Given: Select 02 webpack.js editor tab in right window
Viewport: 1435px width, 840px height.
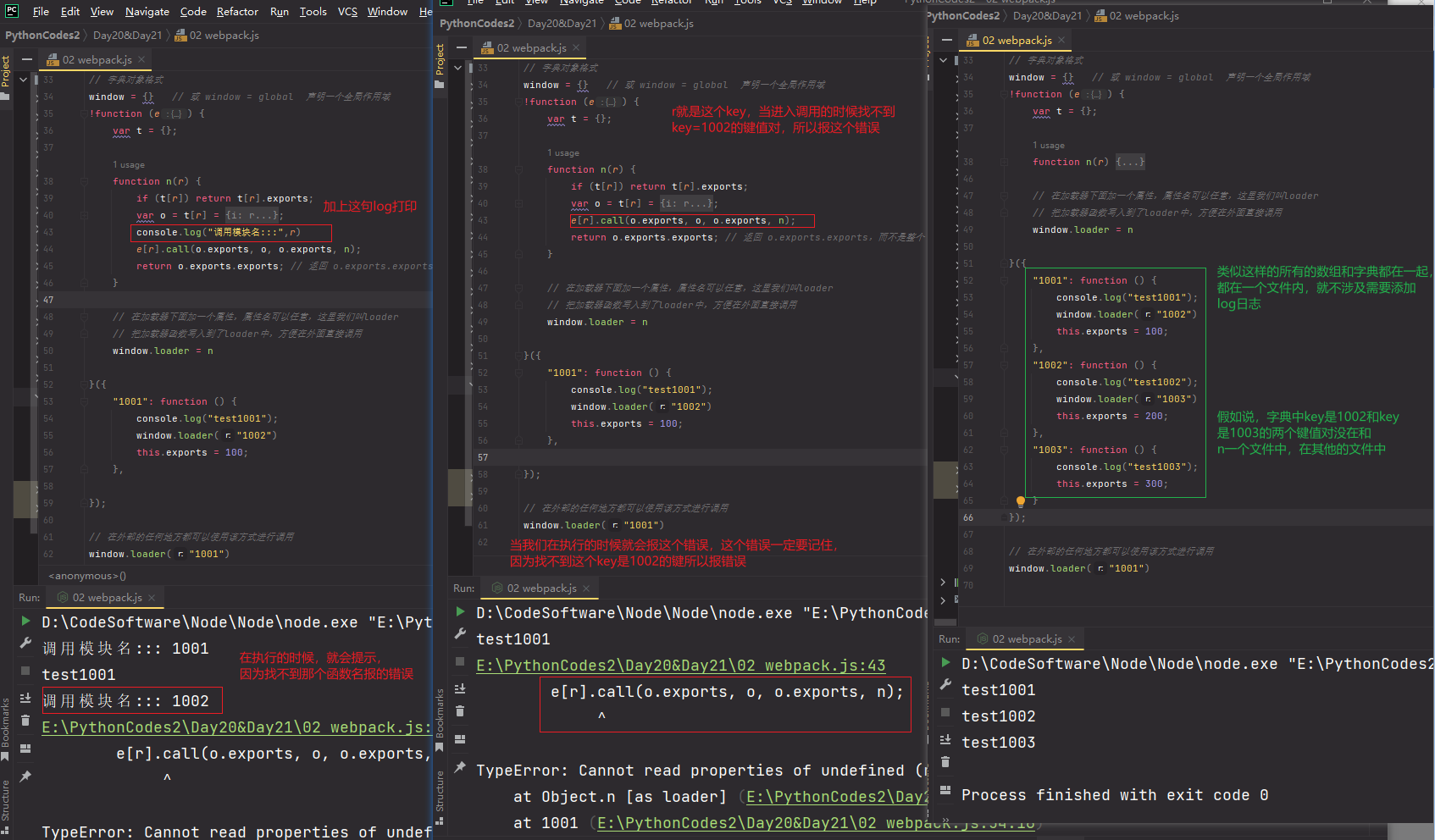Looking at the screenshot, I should (x=1016, y=40).
